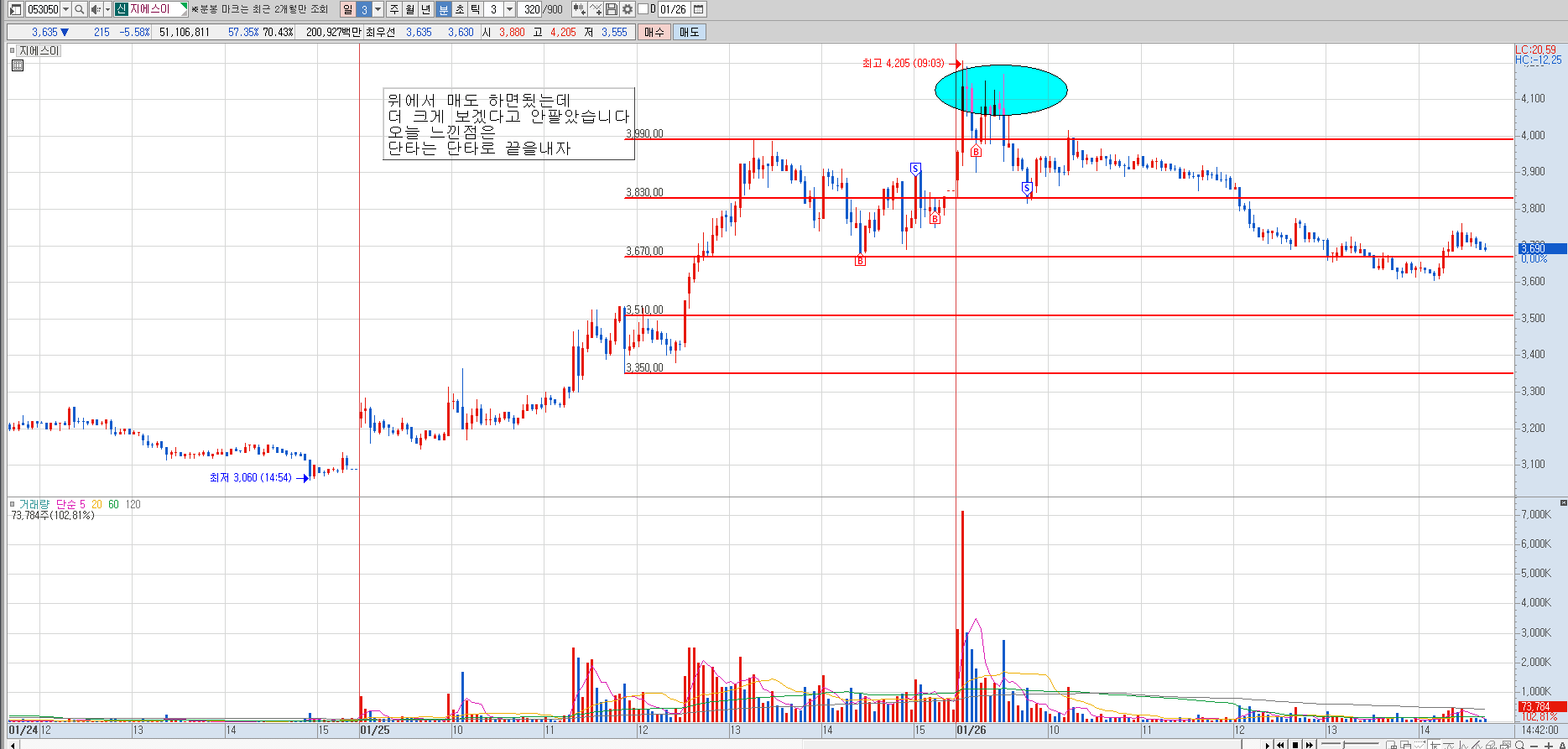1568x749 pixels.
Task: Click the gray 120 moving average legend
Action: 133,504
